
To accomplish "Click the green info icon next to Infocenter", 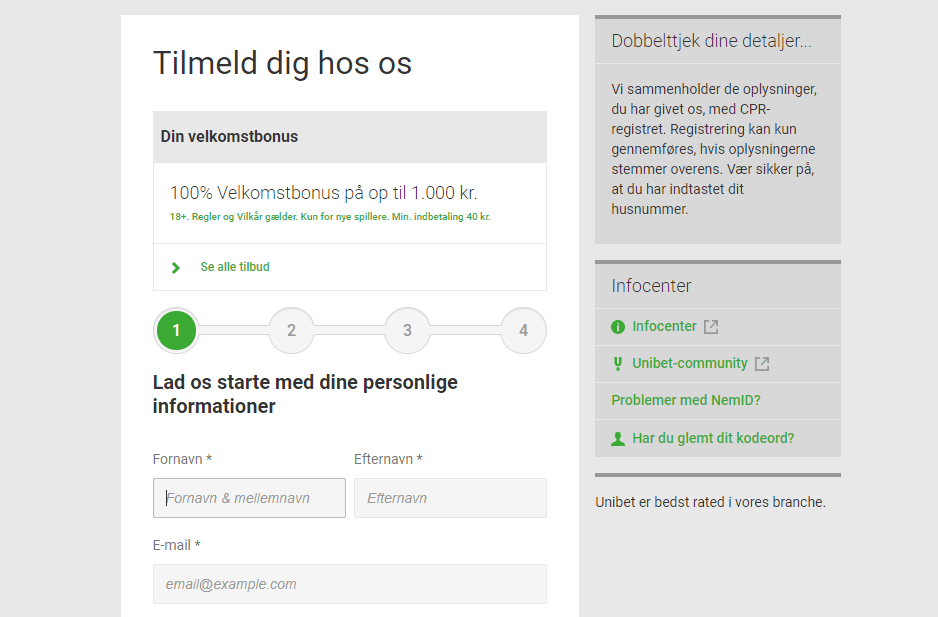I will pyautogui.click(x=618, y=327).
